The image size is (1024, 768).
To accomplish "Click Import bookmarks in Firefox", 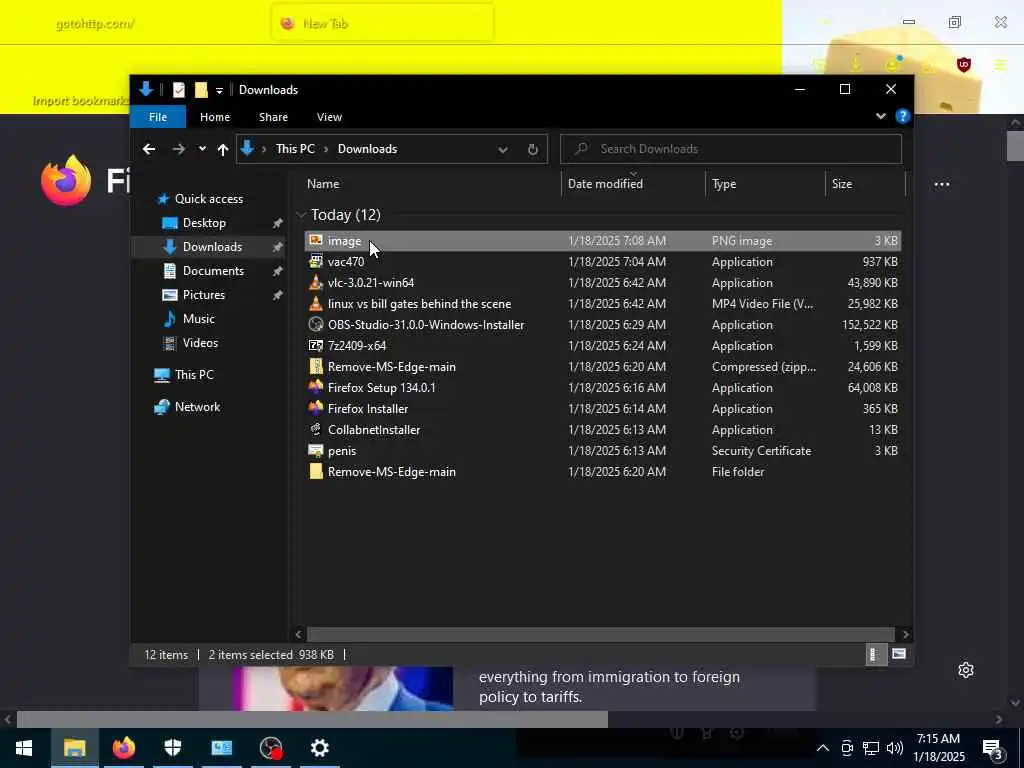I will coord(80,101).
